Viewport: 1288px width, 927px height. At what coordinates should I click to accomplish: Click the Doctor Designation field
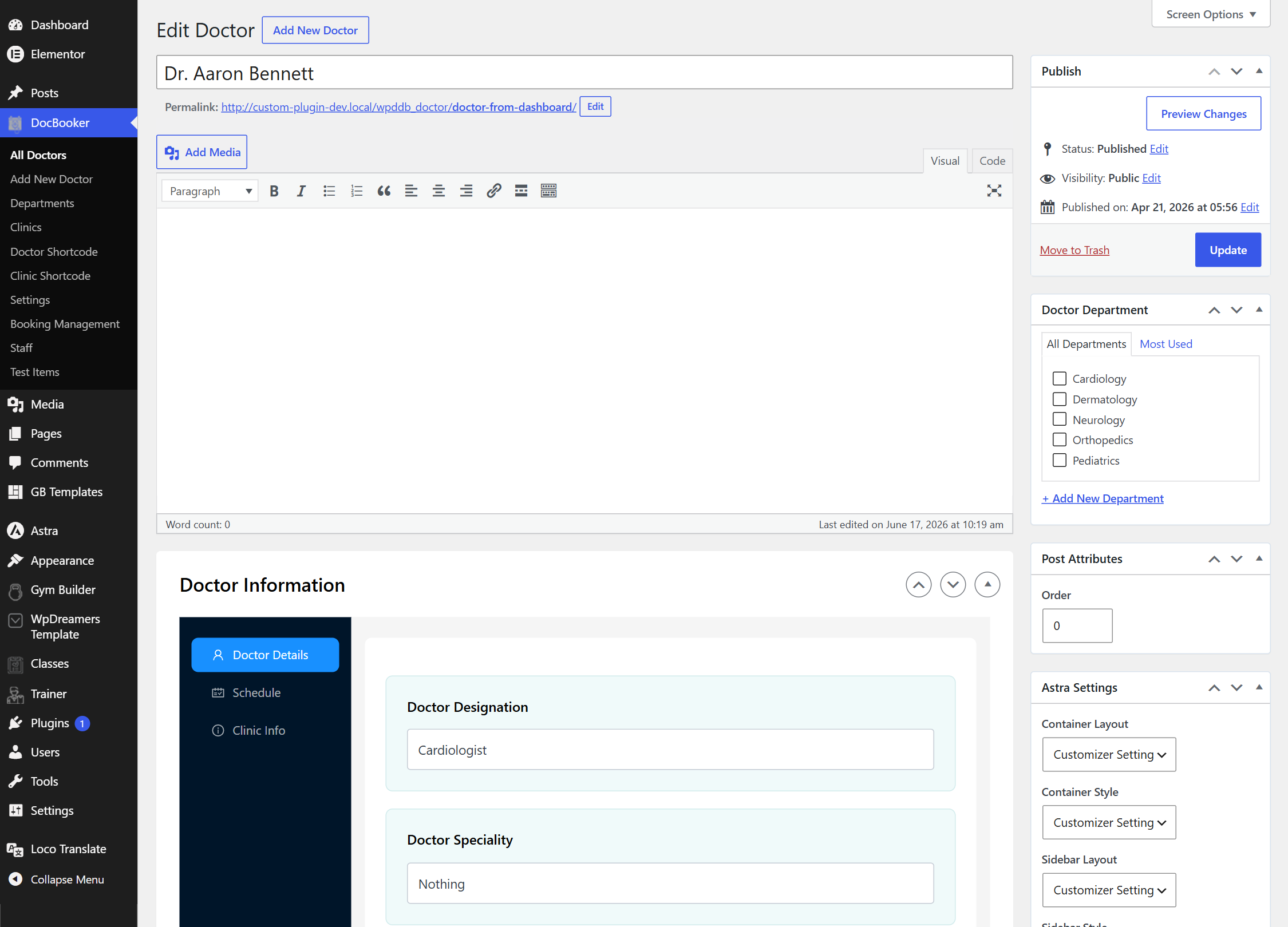coord(670,750)
